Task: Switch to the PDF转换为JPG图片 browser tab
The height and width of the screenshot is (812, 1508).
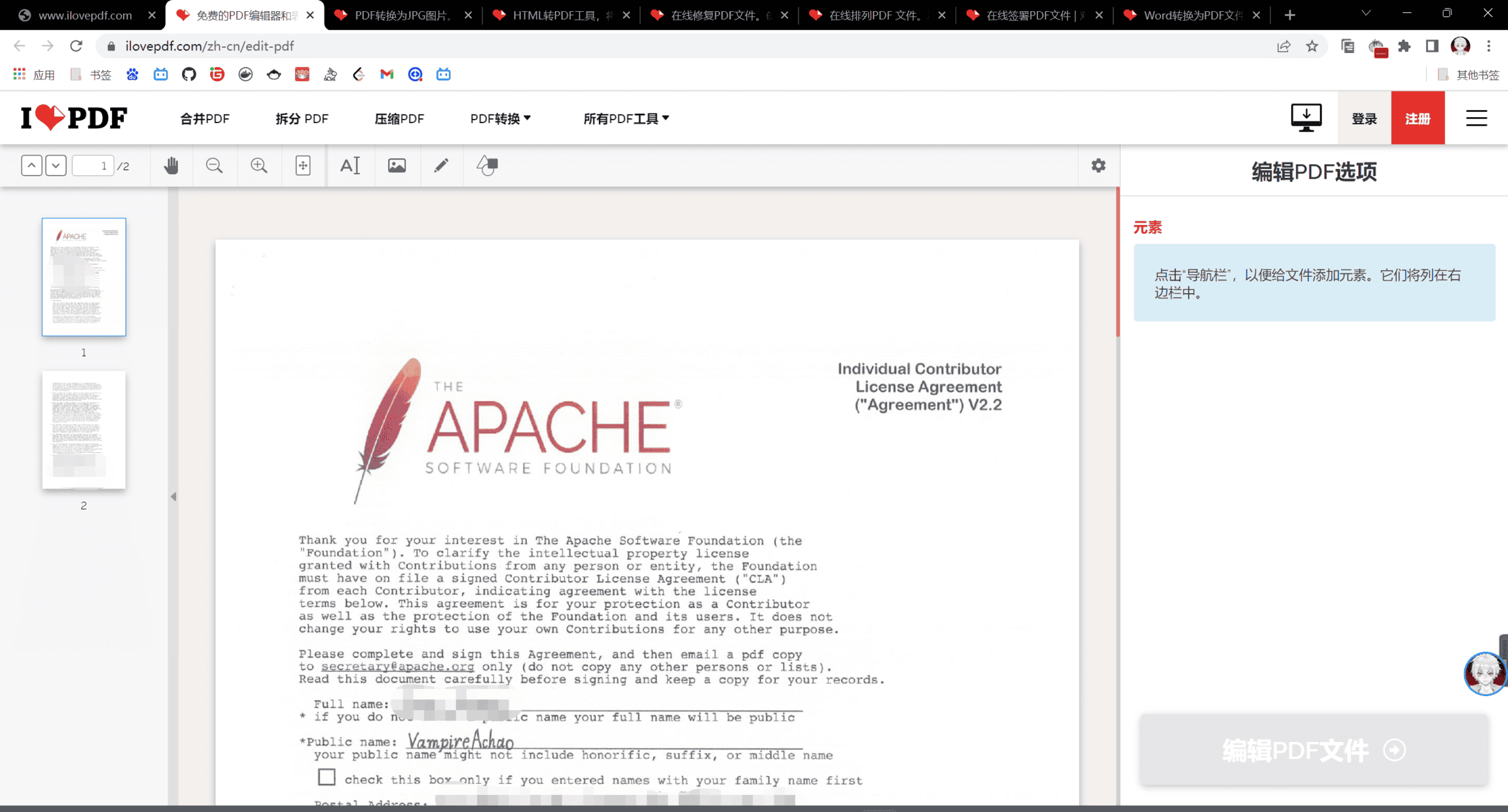Action: click(x=402, y=15)
